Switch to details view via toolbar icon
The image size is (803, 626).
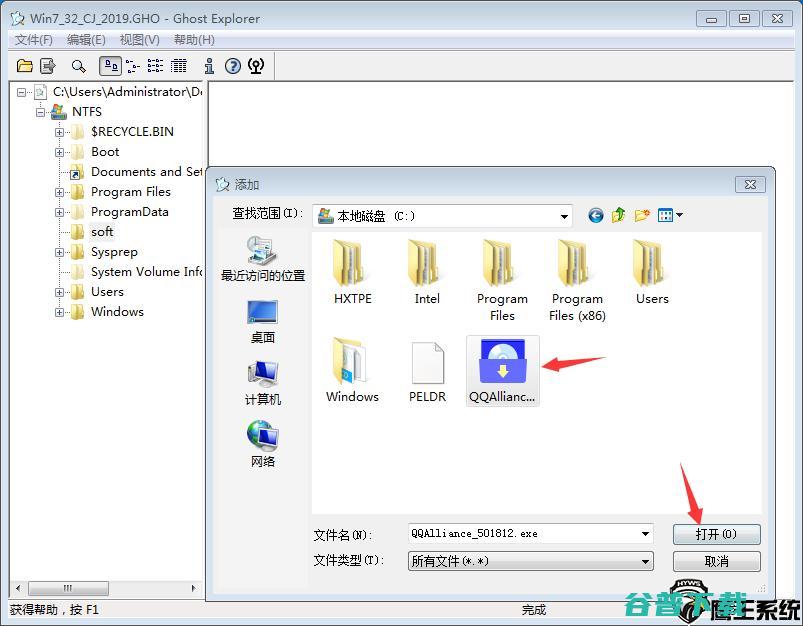(179, 66)
